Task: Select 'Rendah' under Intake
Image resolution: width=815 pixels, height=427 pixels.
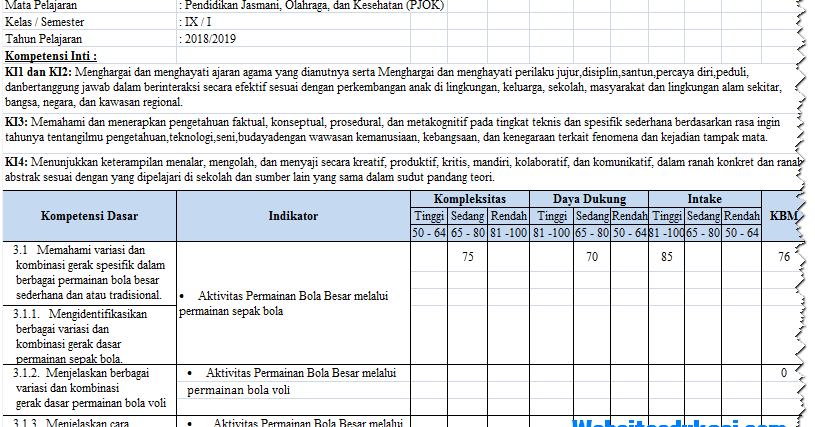Action: [x=742, y=216]
